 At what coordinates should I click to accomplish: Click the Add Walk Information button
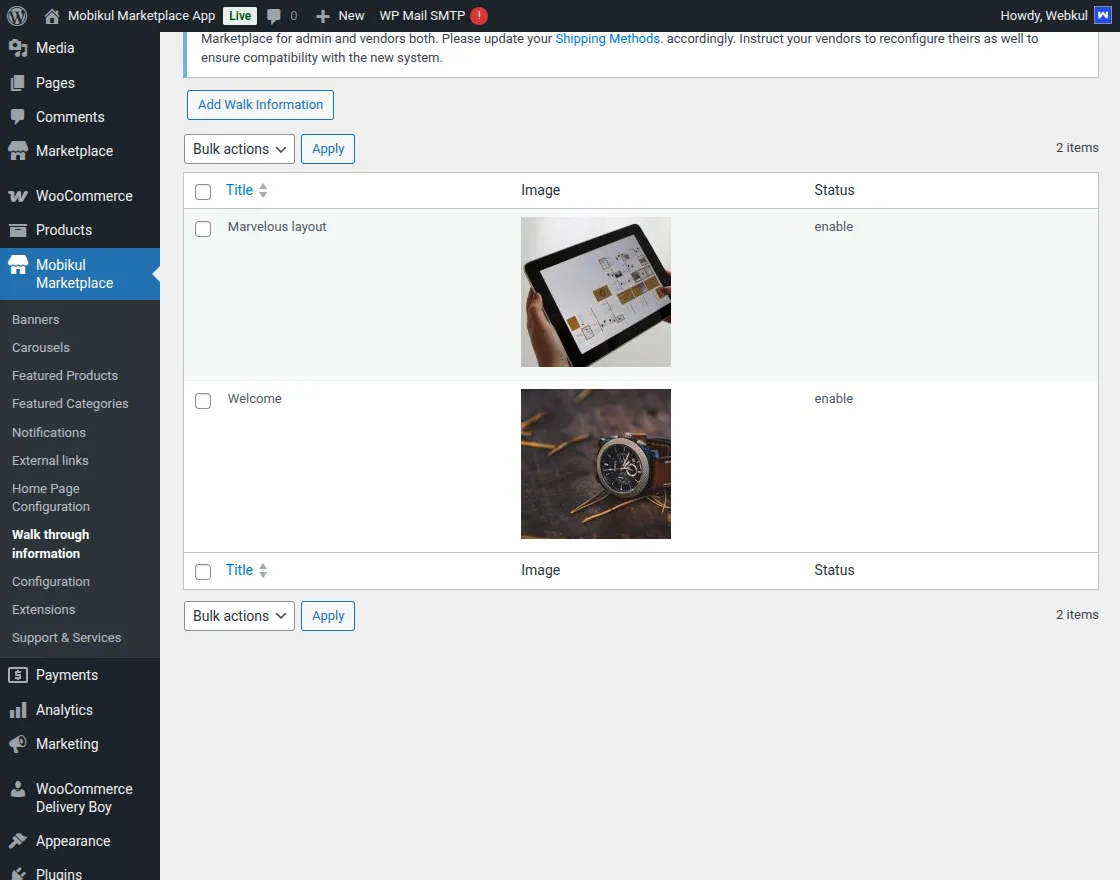(x=259, y=104)
